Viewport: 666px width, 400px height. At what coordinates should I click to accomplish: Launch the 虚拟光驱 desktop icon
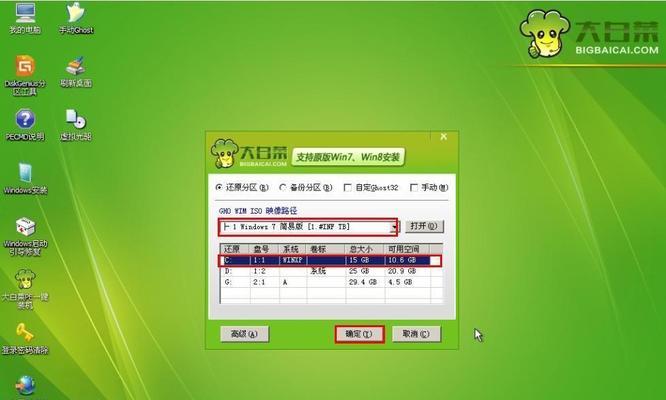click(76, 125)
